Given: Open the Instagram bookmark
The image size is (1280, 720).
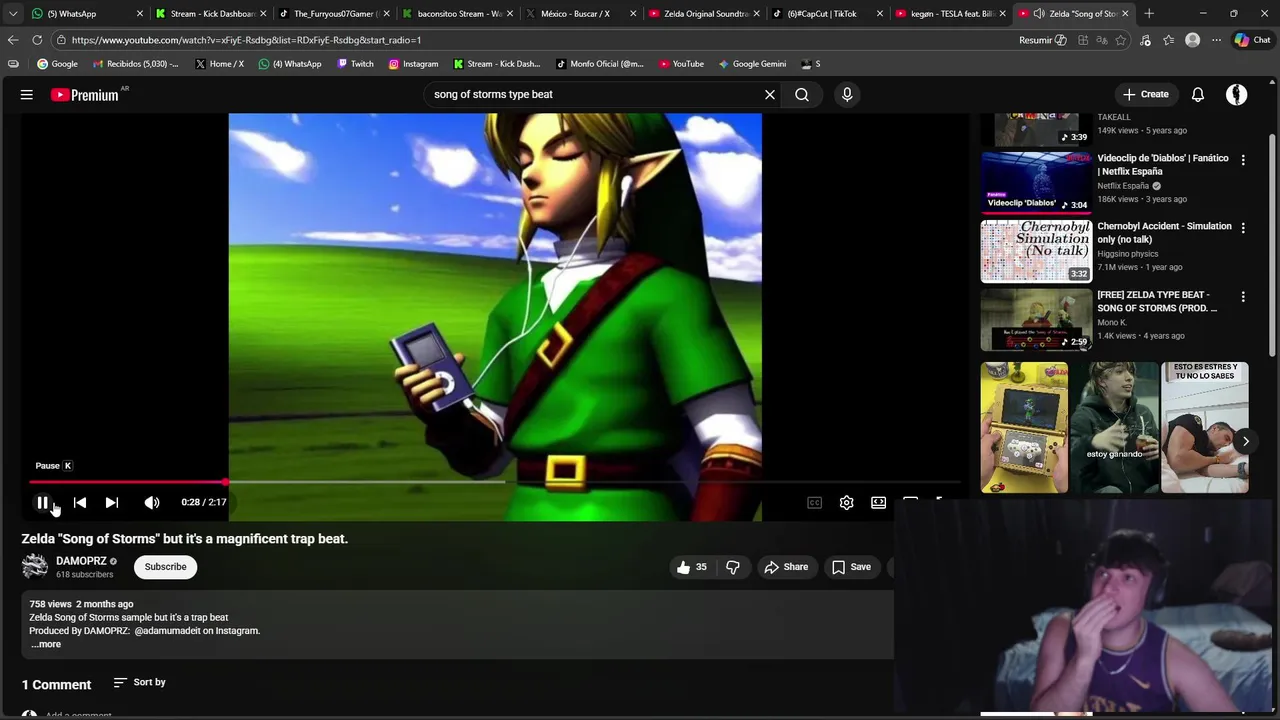Looking at the screenshot, I should pyautogui.click(x=413, y=64).
